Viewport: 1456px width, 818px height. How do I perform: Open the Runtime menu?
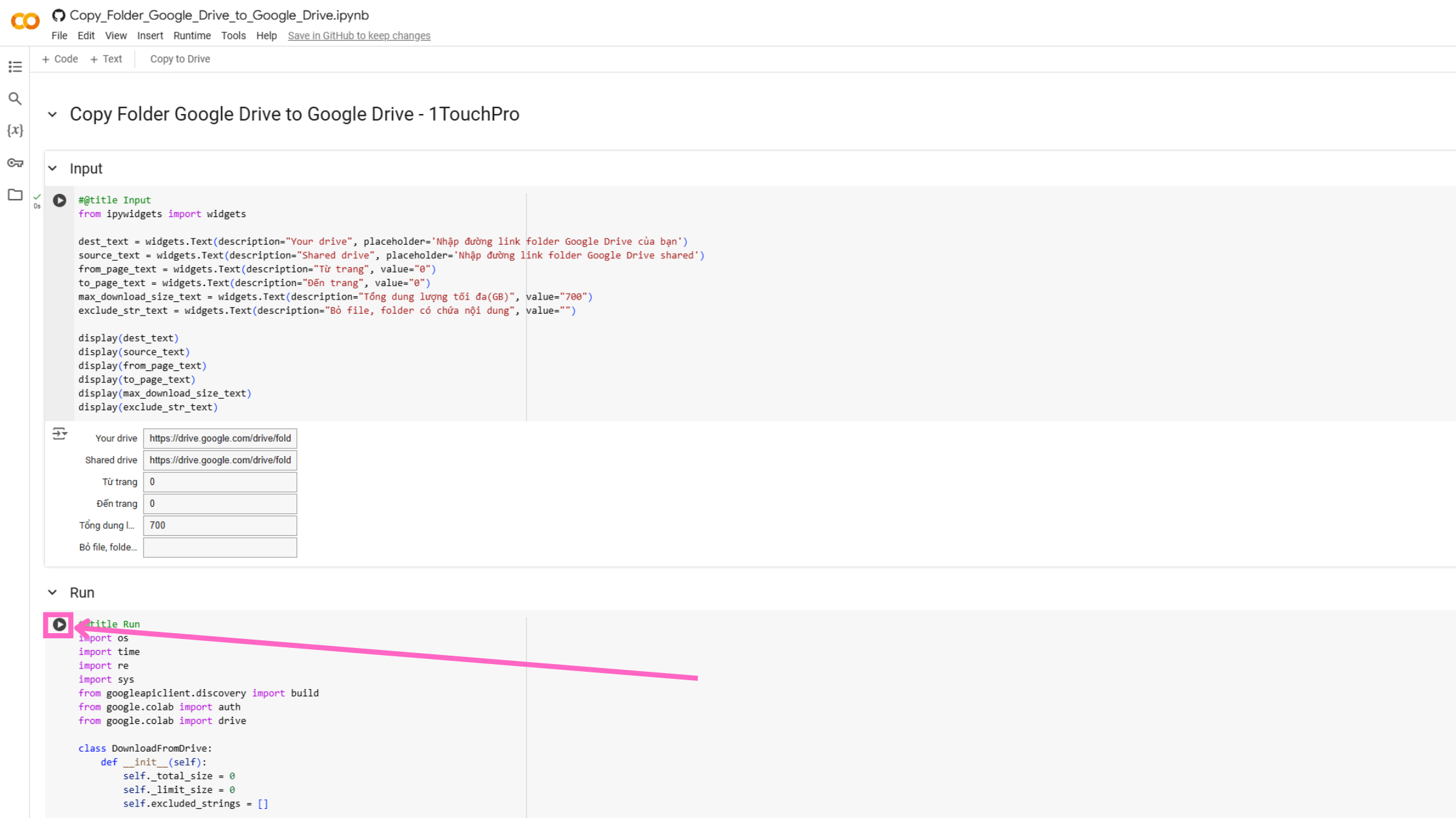coord(191,35)
